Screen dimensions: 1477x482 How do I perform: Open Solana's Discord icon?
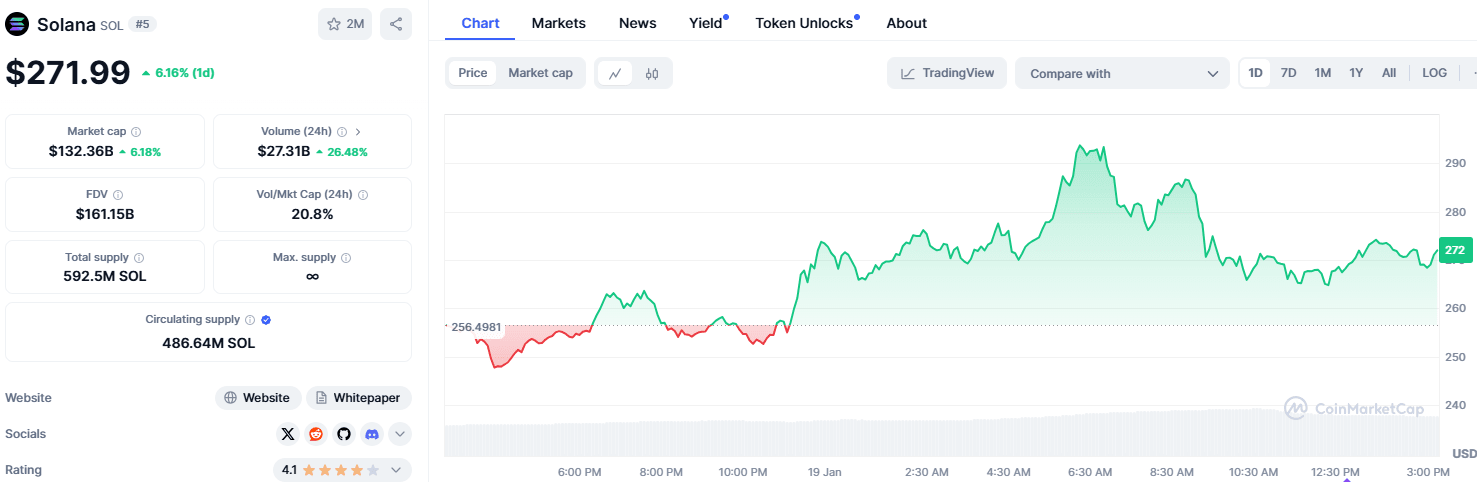pyautogui.click(x=372, y=434)
